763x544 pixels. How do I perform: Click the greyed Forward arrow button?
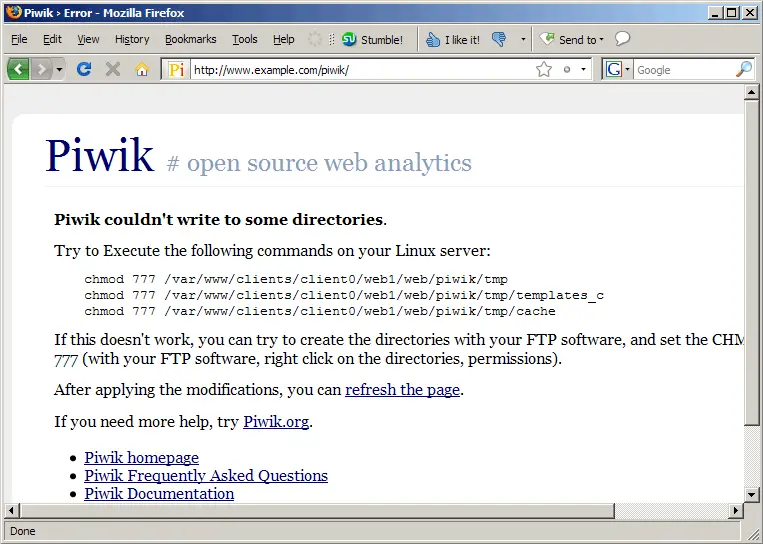point(42,70)
